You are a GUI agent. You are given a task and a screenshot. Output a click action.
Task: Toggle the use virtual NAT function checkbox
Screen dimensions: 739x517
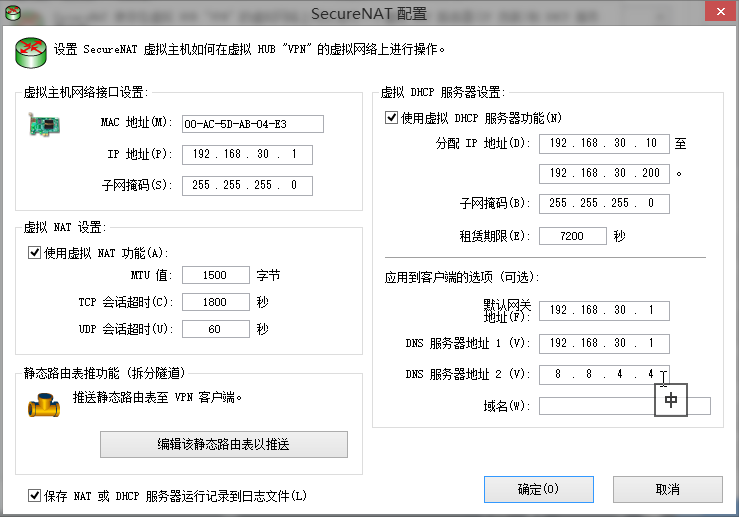click(35, 253)
